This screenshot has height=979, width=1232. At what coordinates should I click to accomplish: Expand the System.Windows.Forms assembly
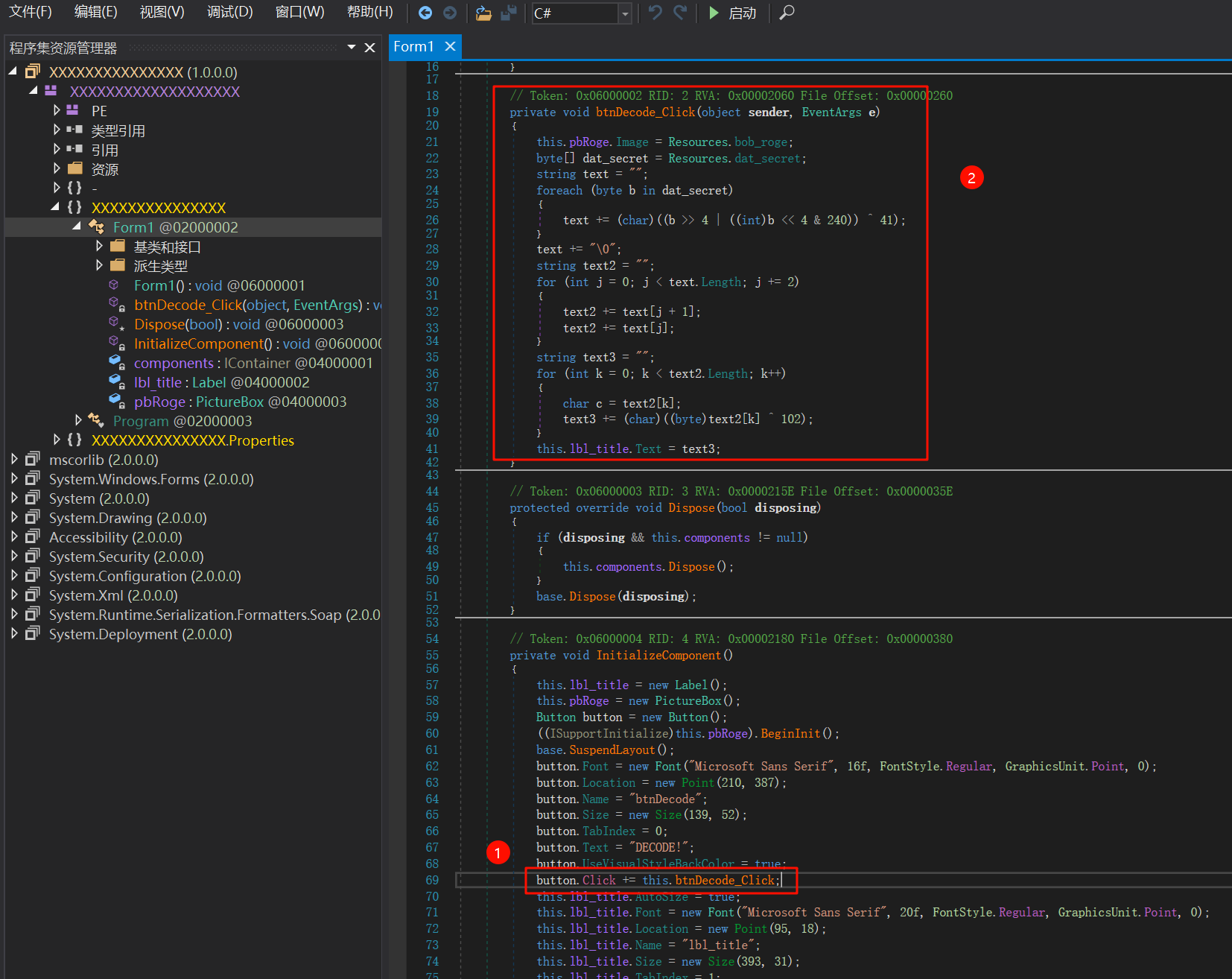coord(14,478)
